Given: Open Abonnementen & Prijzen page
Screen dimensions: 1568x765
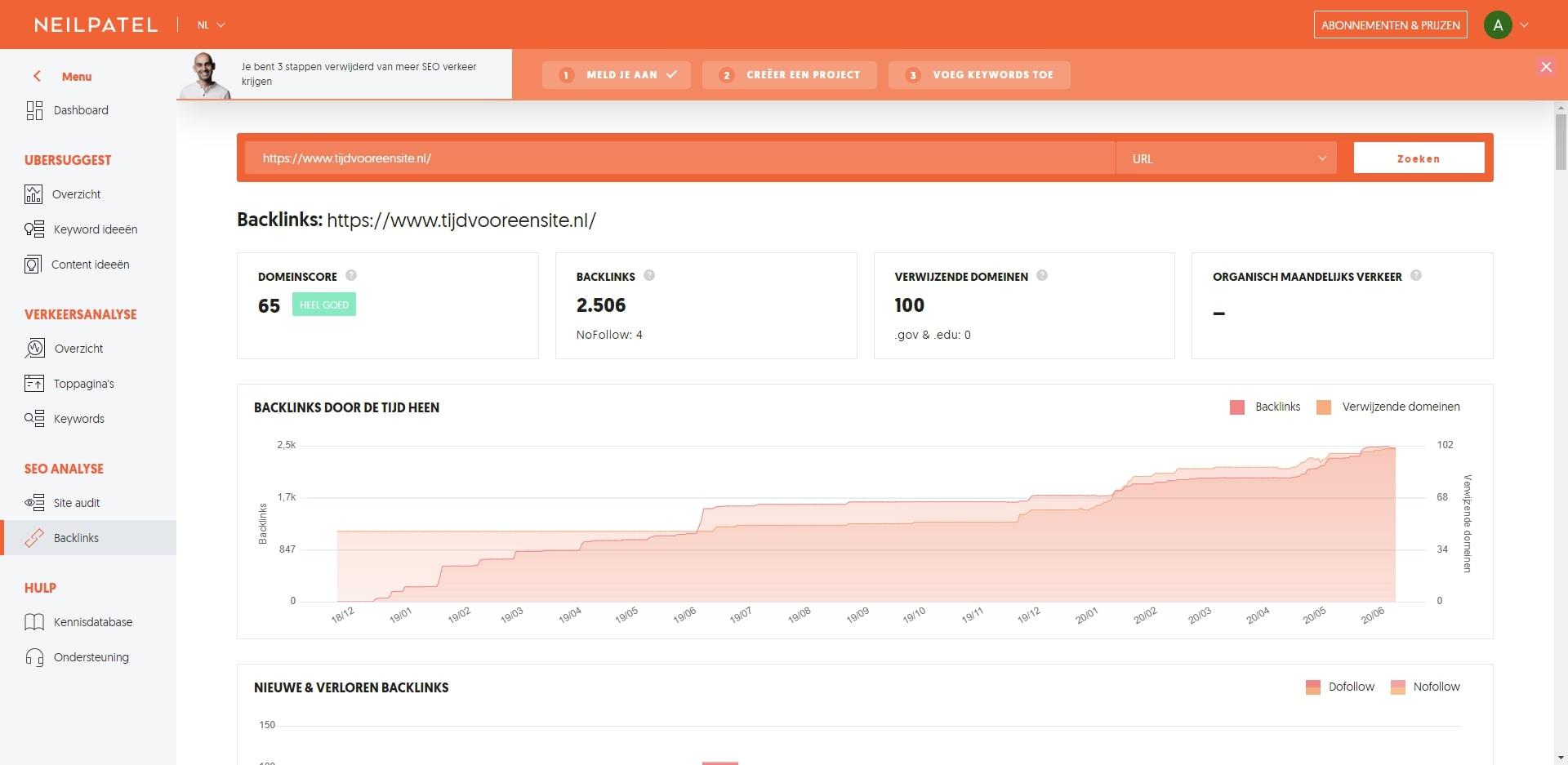Looking at the screenshot, I should (x=1390, y=25).
